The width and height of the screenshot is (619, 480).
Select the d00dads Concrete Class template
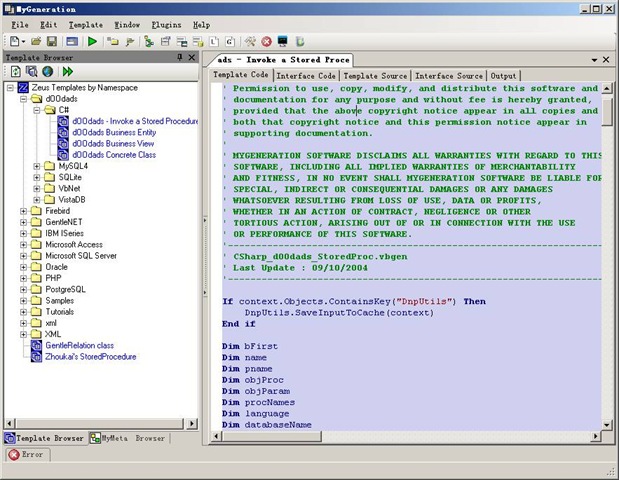114,155
